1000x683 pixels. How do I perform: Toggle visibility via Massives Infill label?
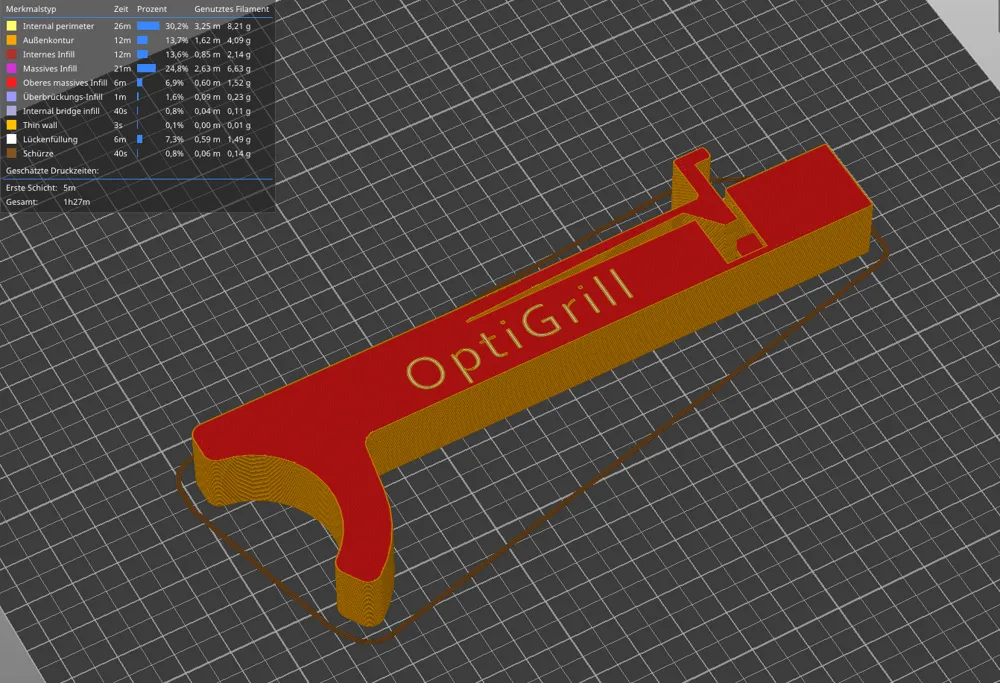pyautogui.click(x=50, y=68)
